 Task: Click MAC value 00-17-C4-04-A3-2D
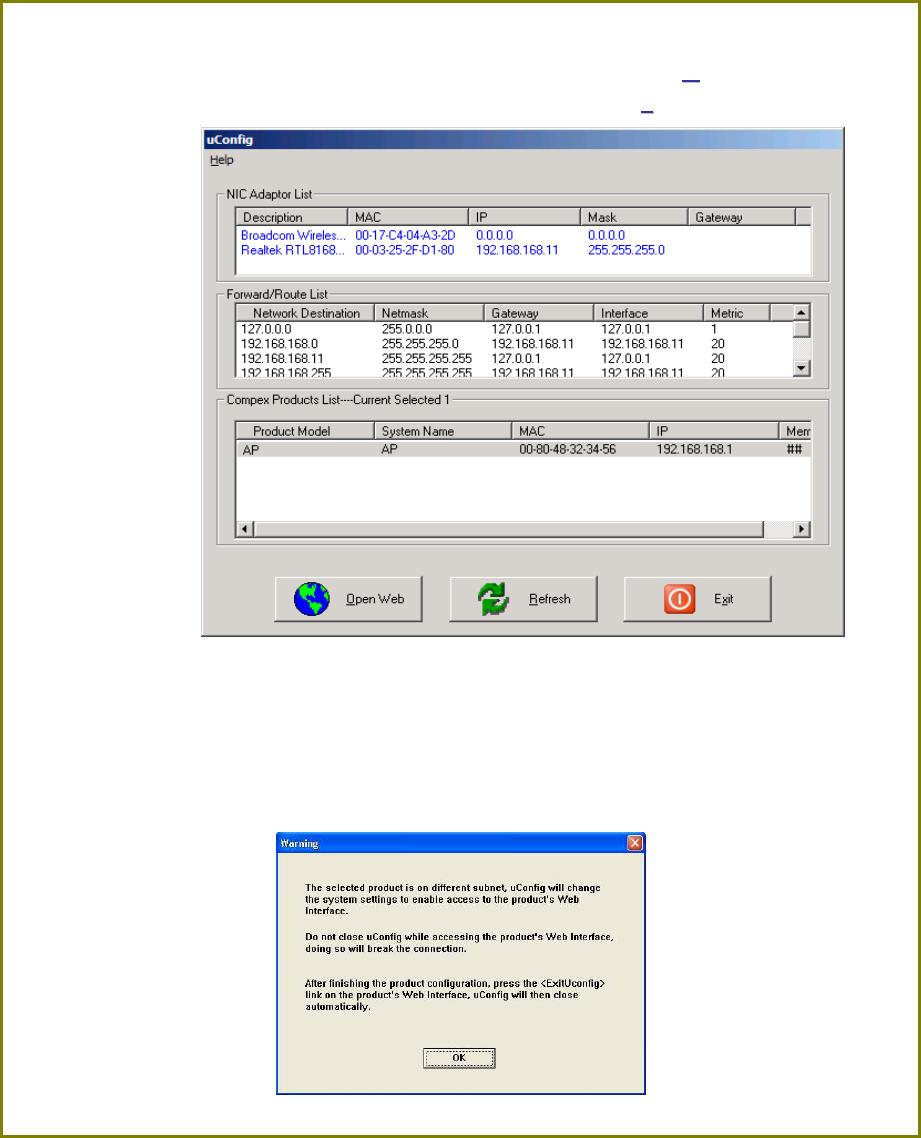pos(405,235)
